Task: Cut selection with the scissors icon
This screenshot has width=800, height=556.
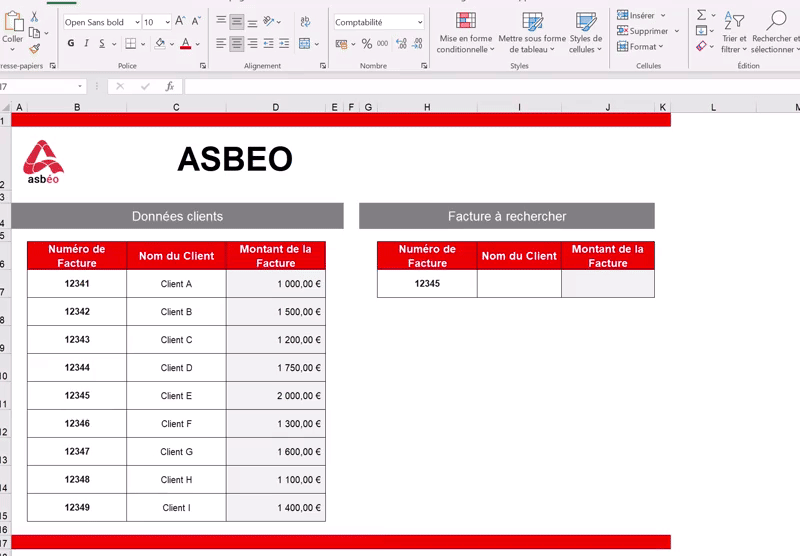Action: (x=34, y=17)
